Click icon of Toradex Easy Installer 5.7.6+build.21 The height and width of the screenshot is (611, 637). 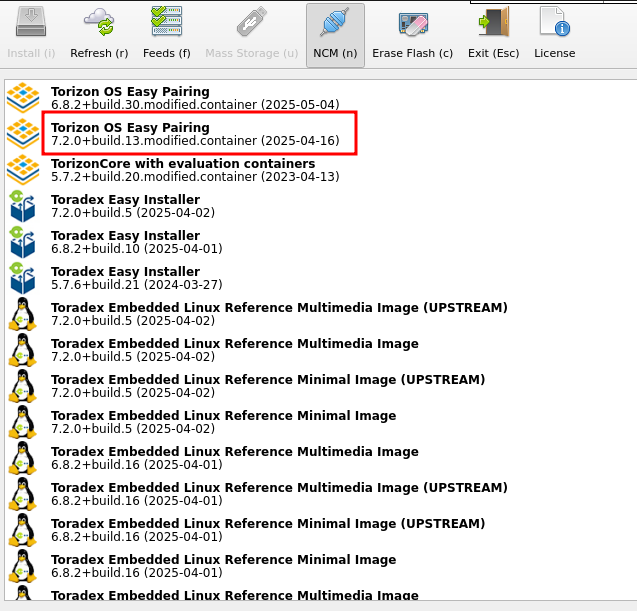click(x=23, y=278)
